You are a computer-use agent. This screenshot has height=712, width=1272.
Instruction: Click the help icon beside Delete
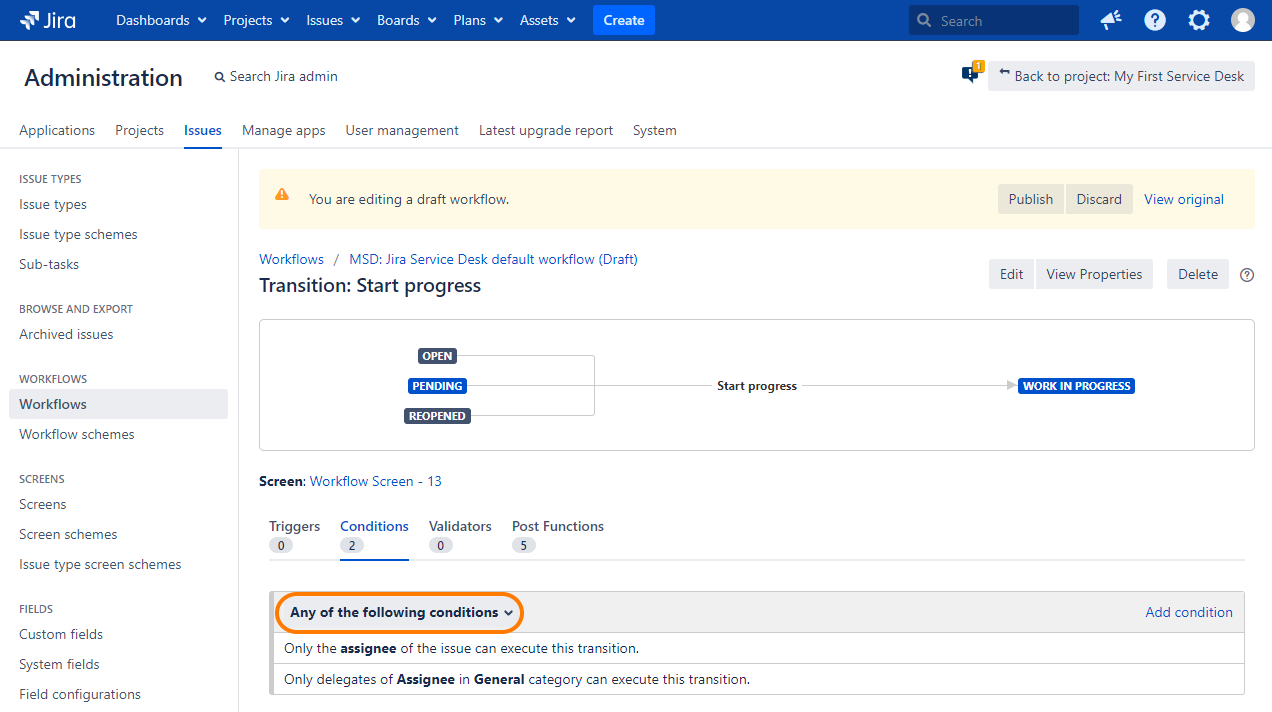(x=1246, y=275)
